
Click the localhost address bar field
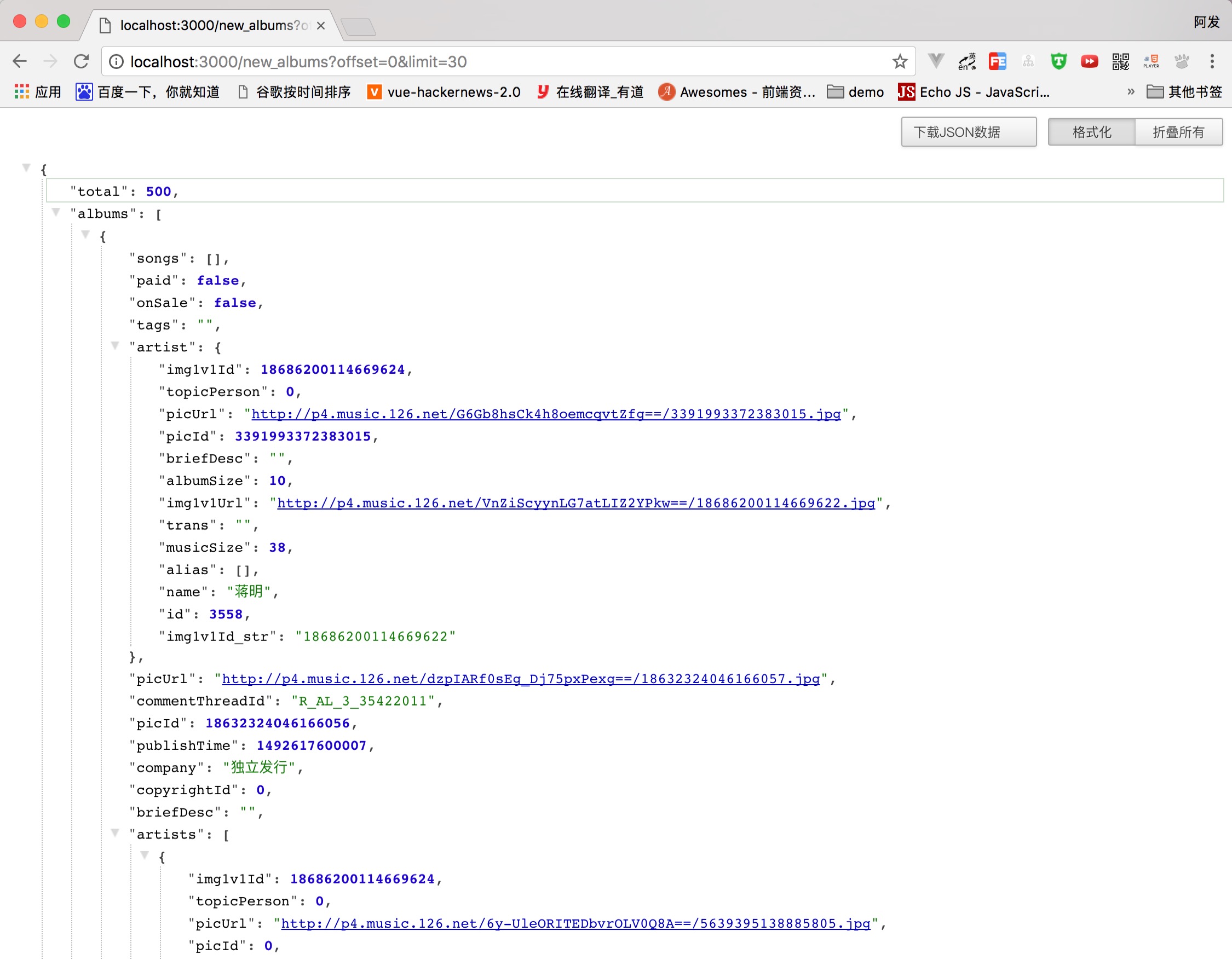502,61
